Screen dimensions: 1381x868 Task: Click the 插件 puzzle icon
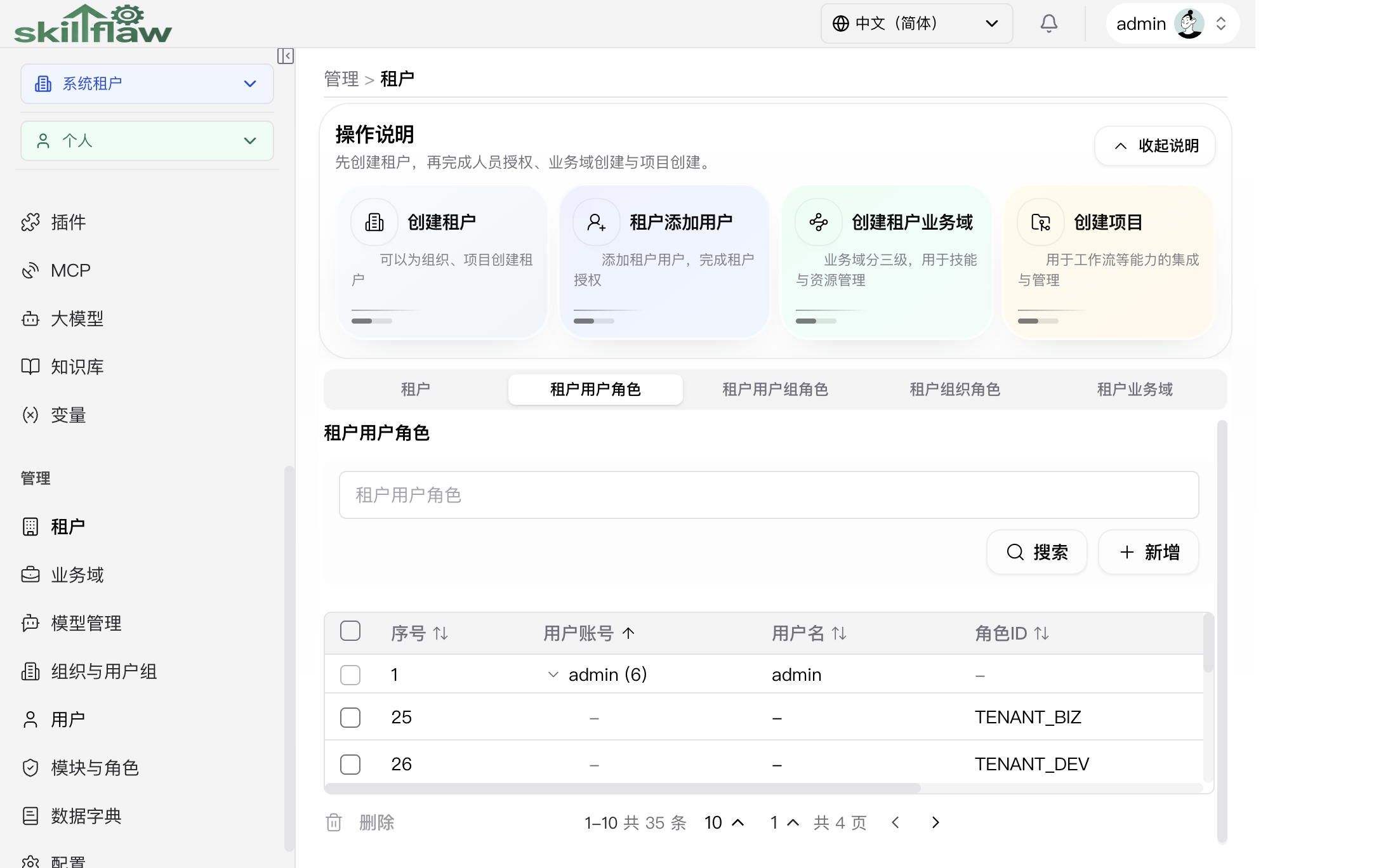30,222
